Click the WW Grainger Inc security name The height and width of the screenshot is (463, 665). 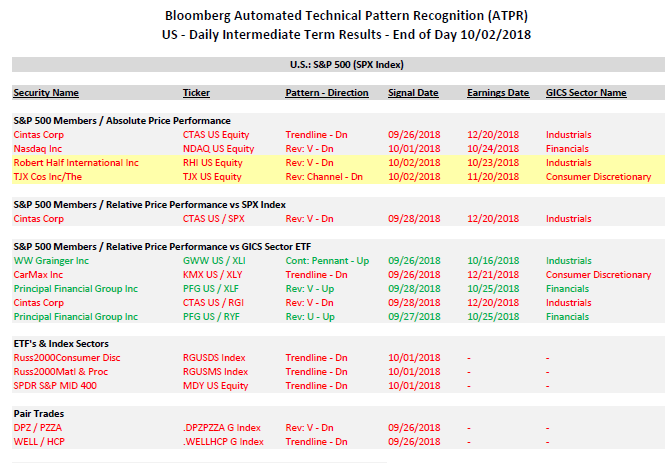[x=51, y=261]
